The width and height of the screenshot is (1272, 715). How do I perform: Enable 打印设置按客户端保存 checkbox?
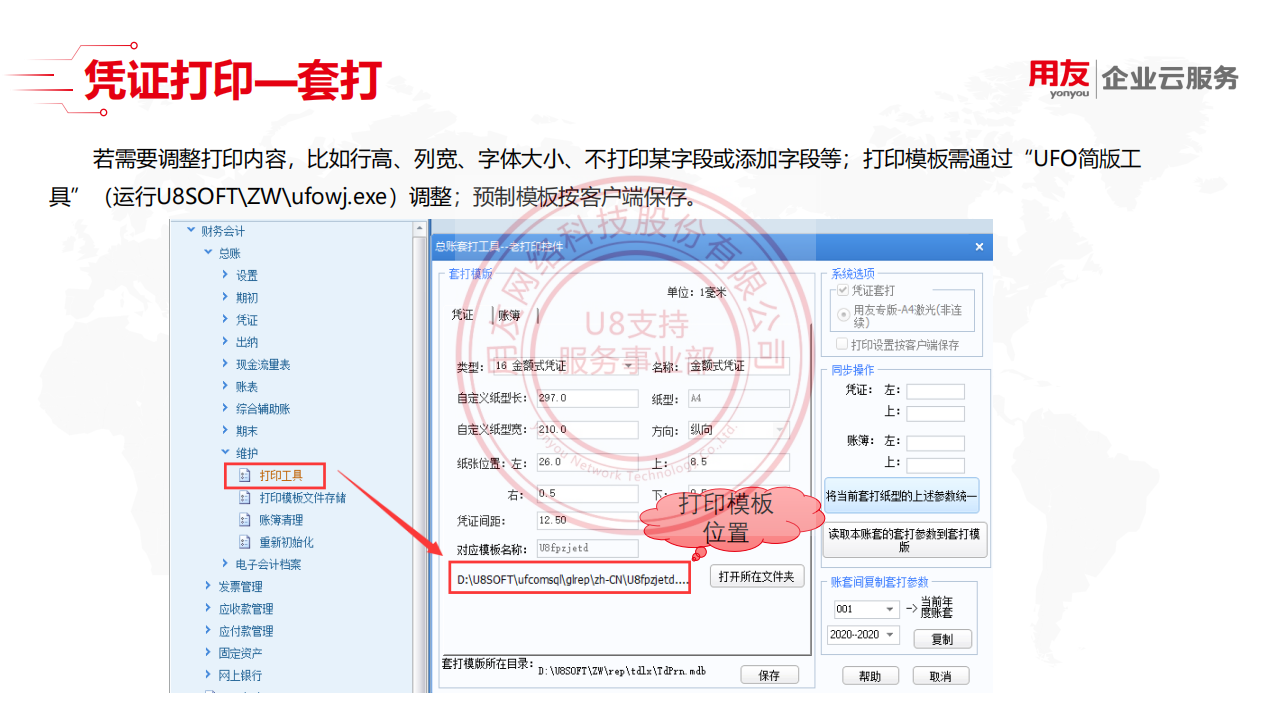[x=842, y=344]
